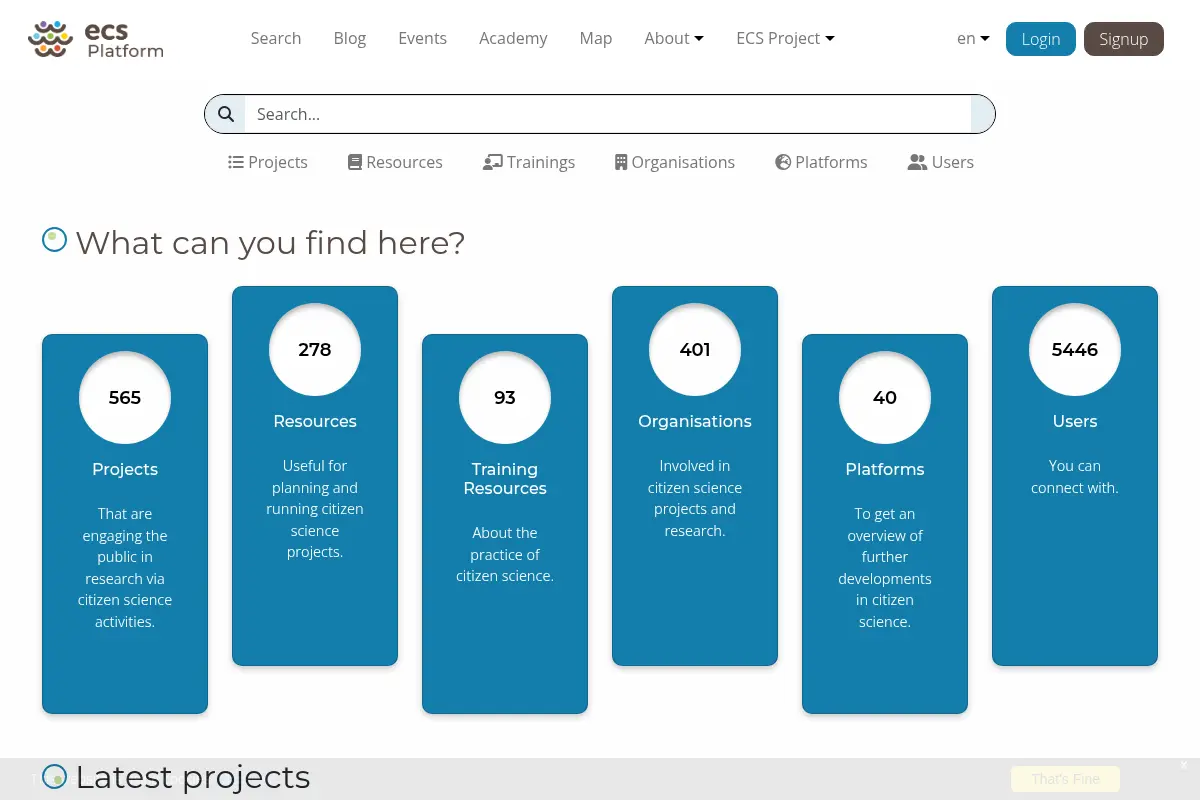Click the Resources card title
1200x800 pixels.
tap(315, 421)
